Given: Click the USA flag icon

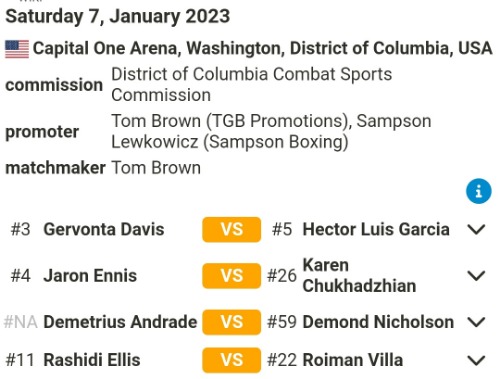Looking at the screenshot, I should 17,49.
